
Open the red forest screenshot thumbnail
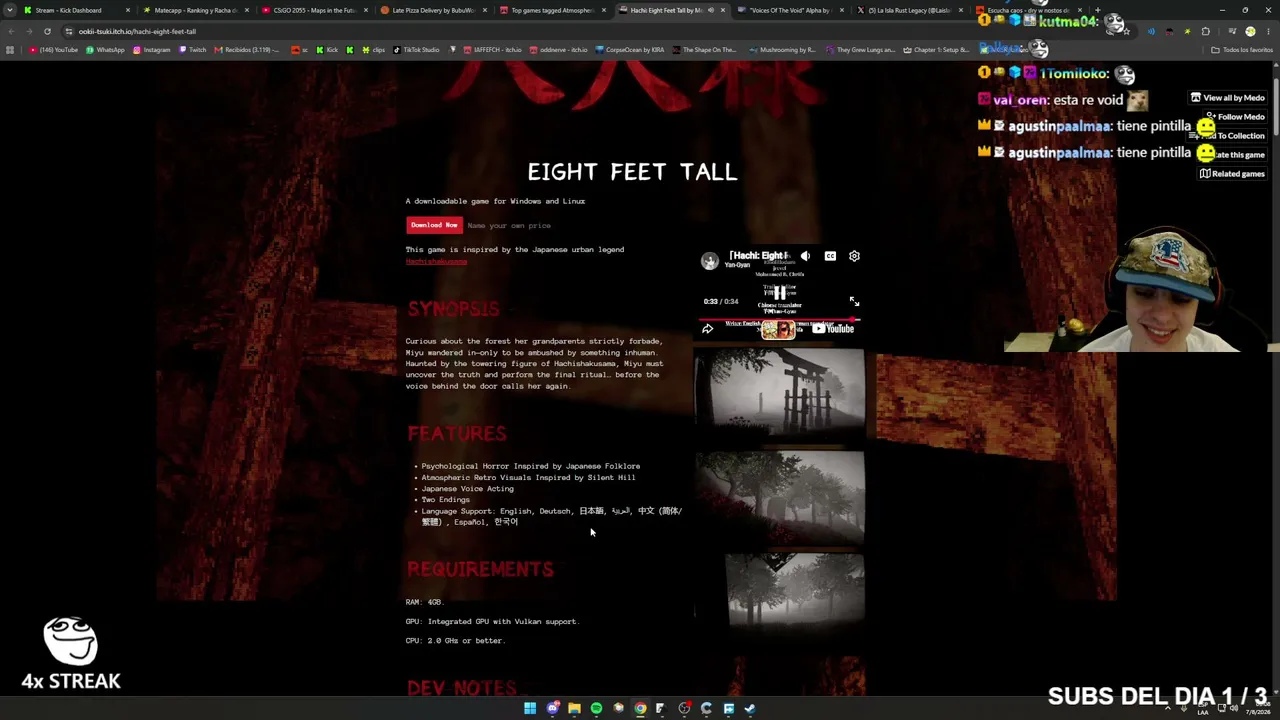pos(780,497)
